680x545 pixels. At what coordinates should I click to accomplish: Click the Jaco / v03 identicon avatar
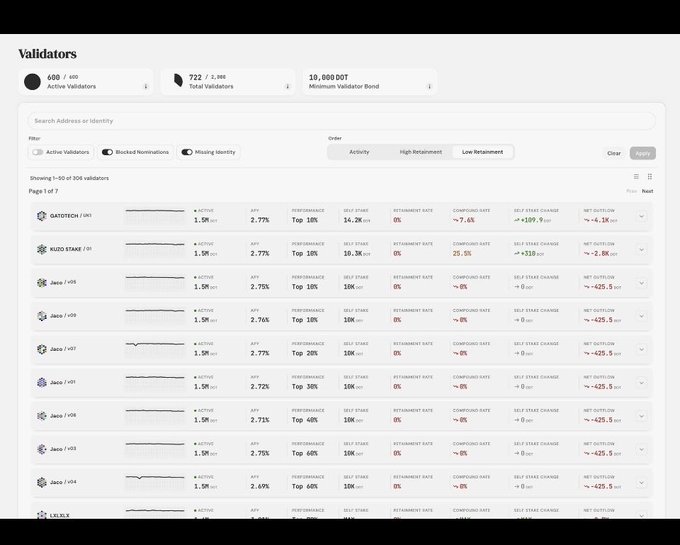tap(42, 449)
